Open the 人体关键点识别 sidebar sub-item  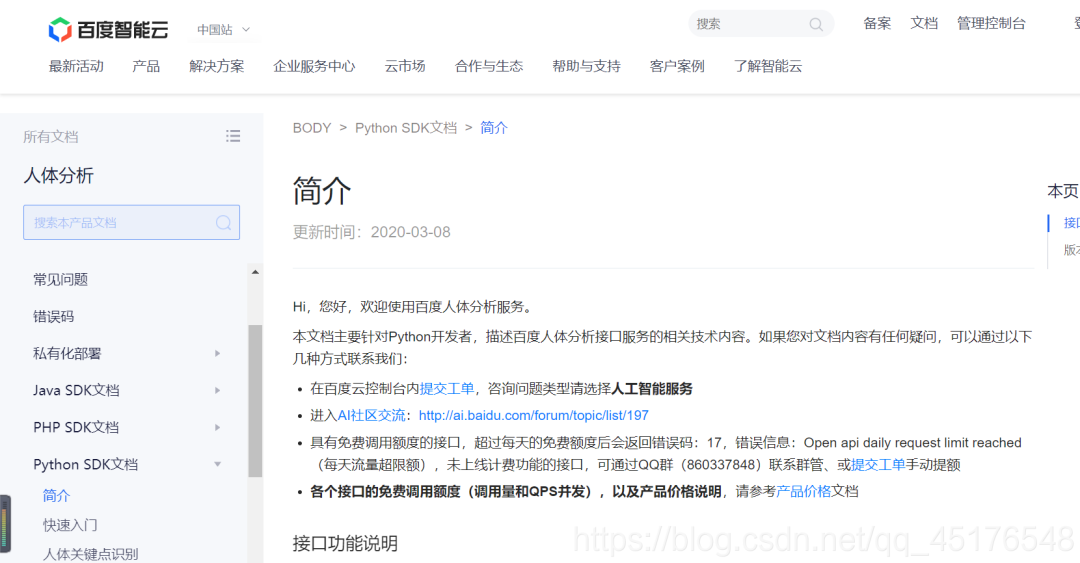90,554
